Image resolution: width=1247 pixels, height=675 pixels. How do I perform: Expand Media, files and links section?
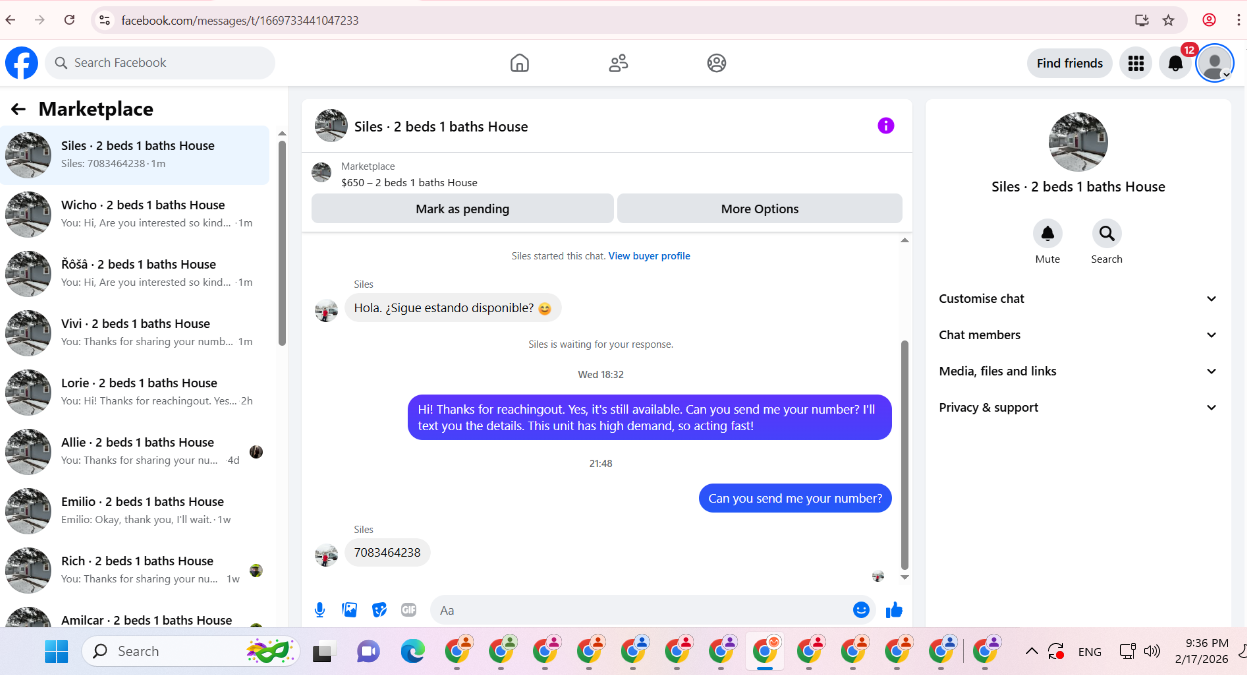click(x=1078, y=371)
